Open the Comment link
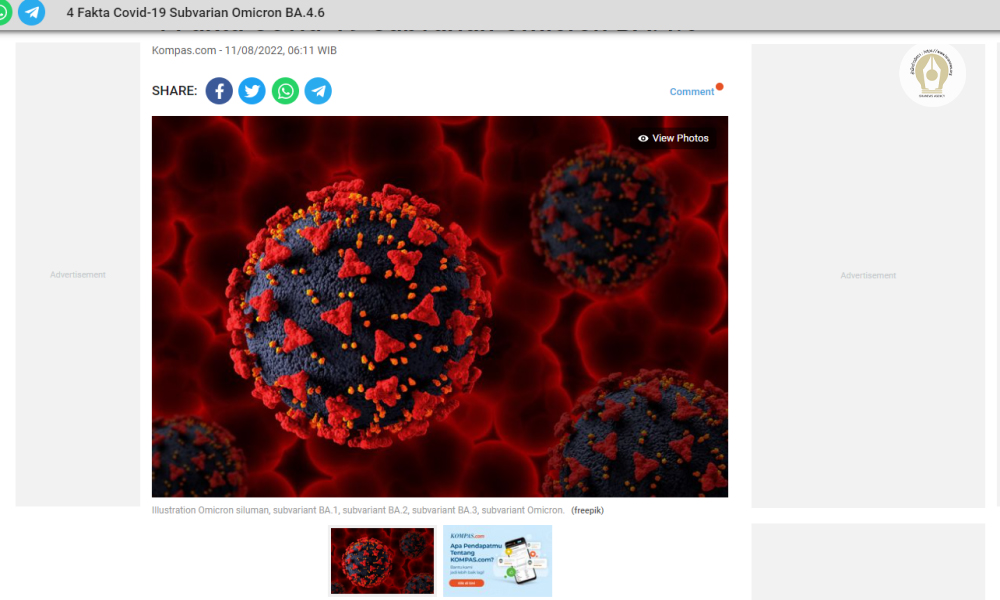This screenshot has width=1000, height=600. click(691, 92)
